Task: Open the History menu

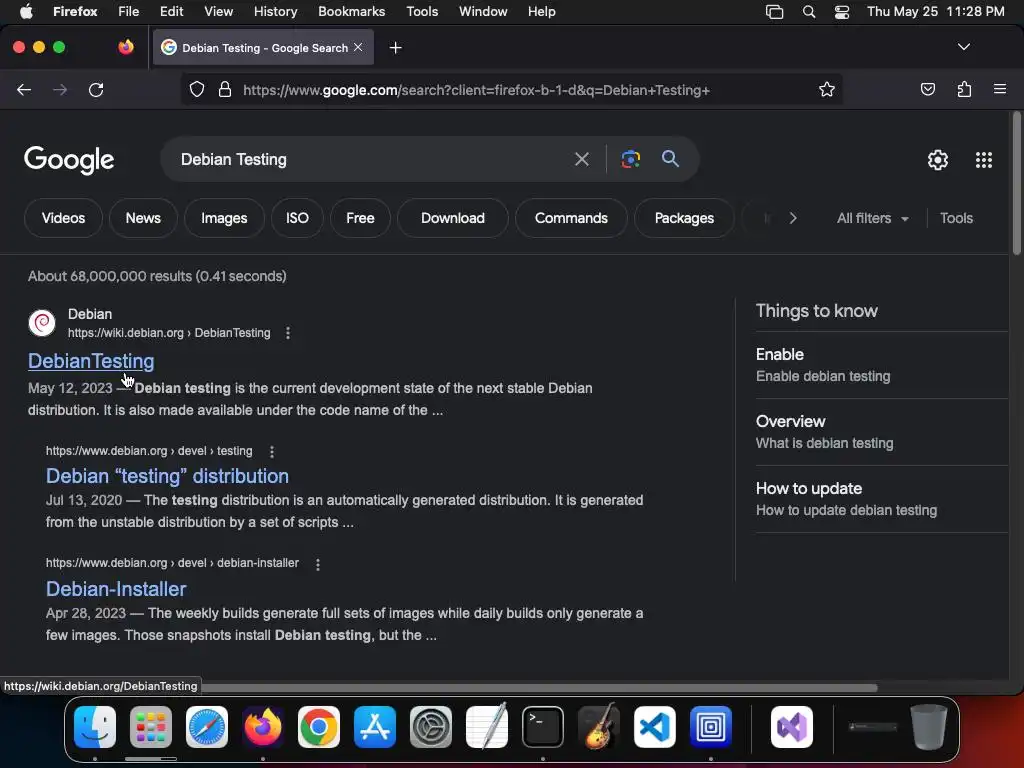Action: point(275,12)
